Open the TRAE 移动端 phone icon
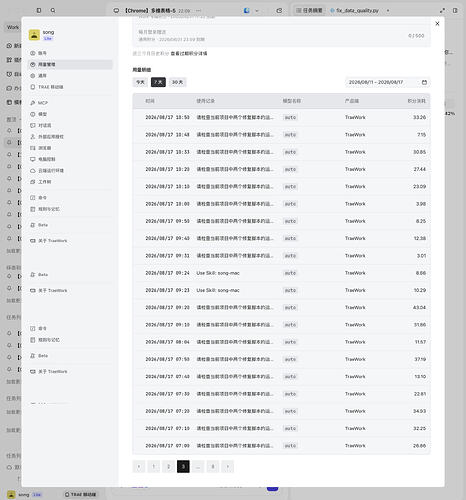Screen dimensions: 466x500 coord(33,87)
